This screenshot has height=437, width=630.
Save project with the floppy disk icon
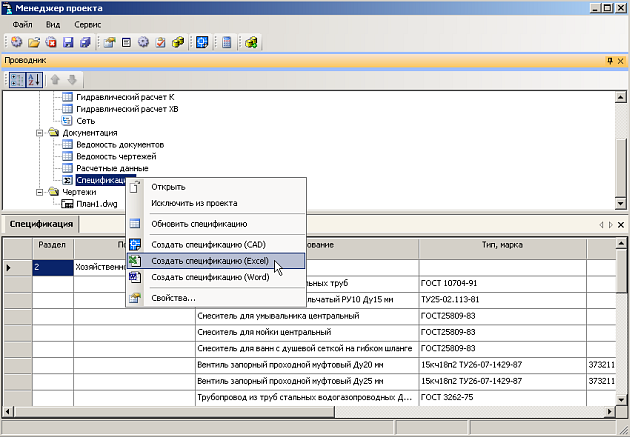coord(68,42)
